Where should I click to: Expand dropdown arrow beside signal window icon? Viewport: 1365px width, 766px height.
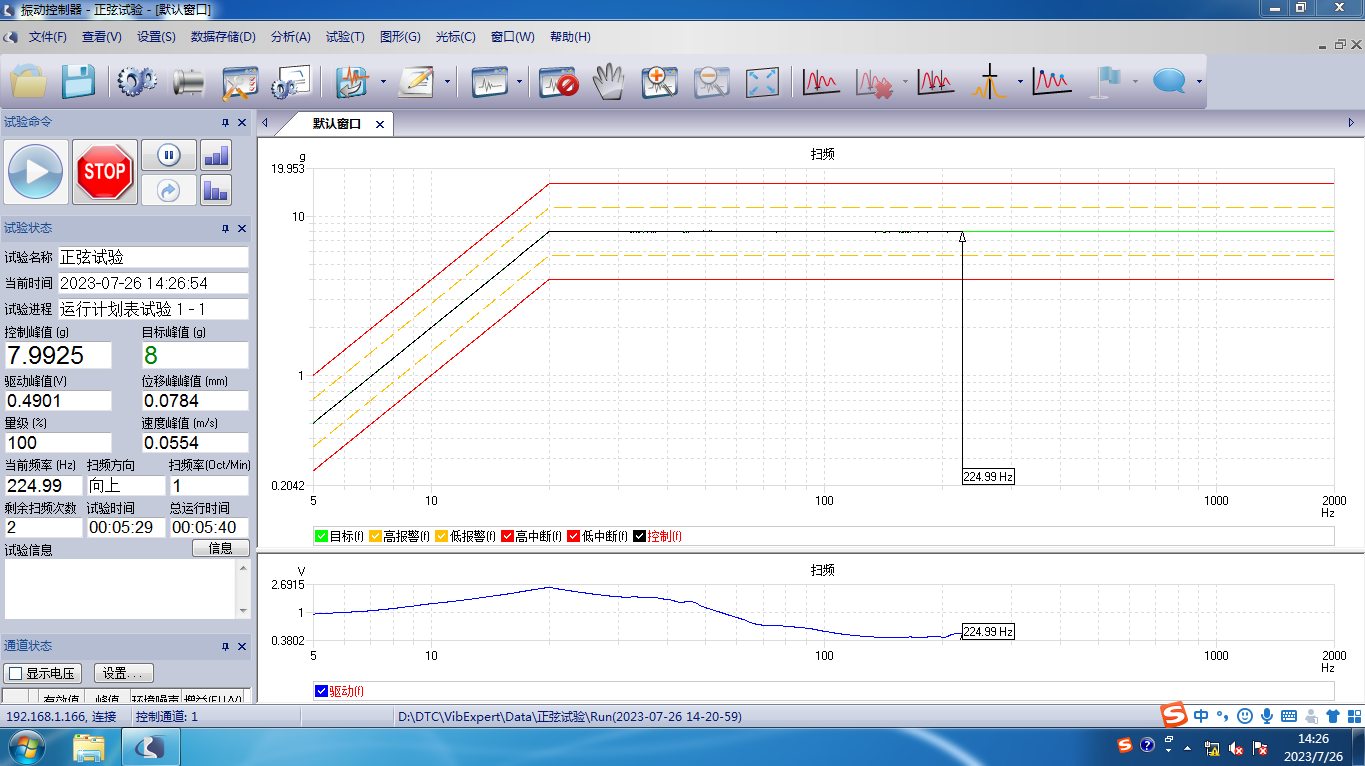520,82
